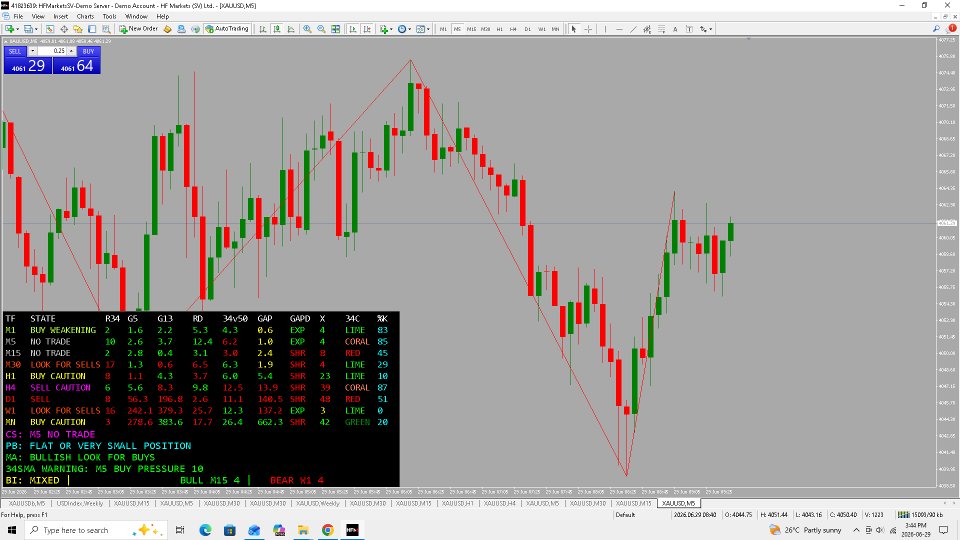Image resolution: width=960 pixels, height=540 pixels.
Task: Zoom in on the chart
Action: click(x=307, y=29)
